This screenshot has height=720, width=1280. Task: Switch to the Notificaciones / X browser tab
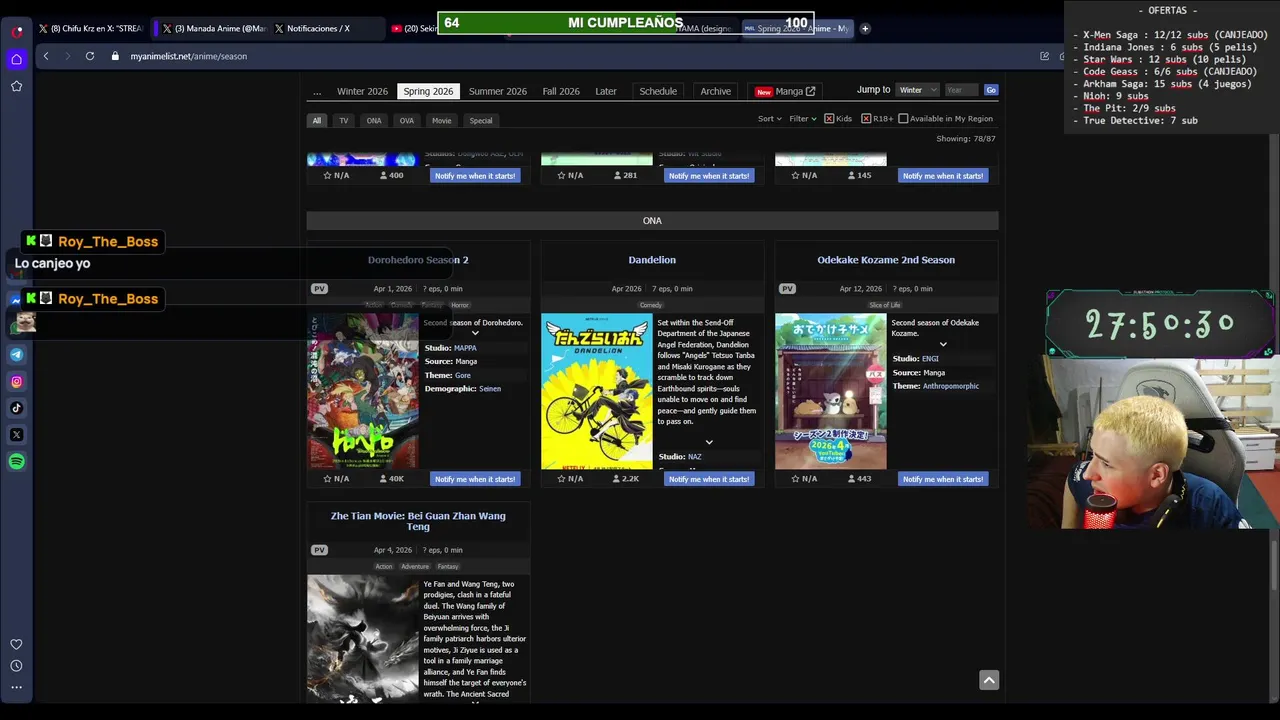[318, 28]
